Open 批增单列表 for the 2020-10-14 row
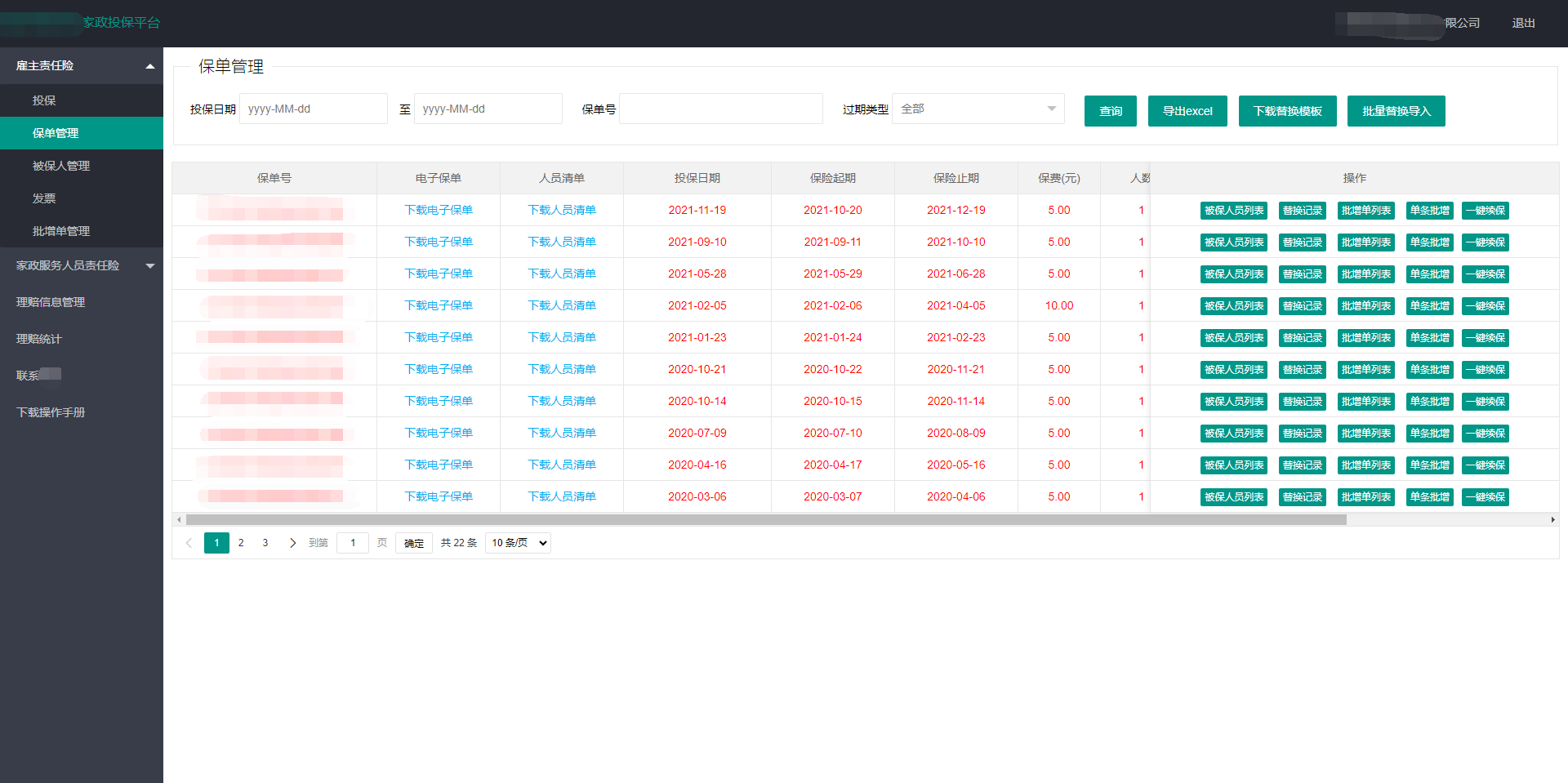Viewport: 1568px width, 783px height. 1366,402
